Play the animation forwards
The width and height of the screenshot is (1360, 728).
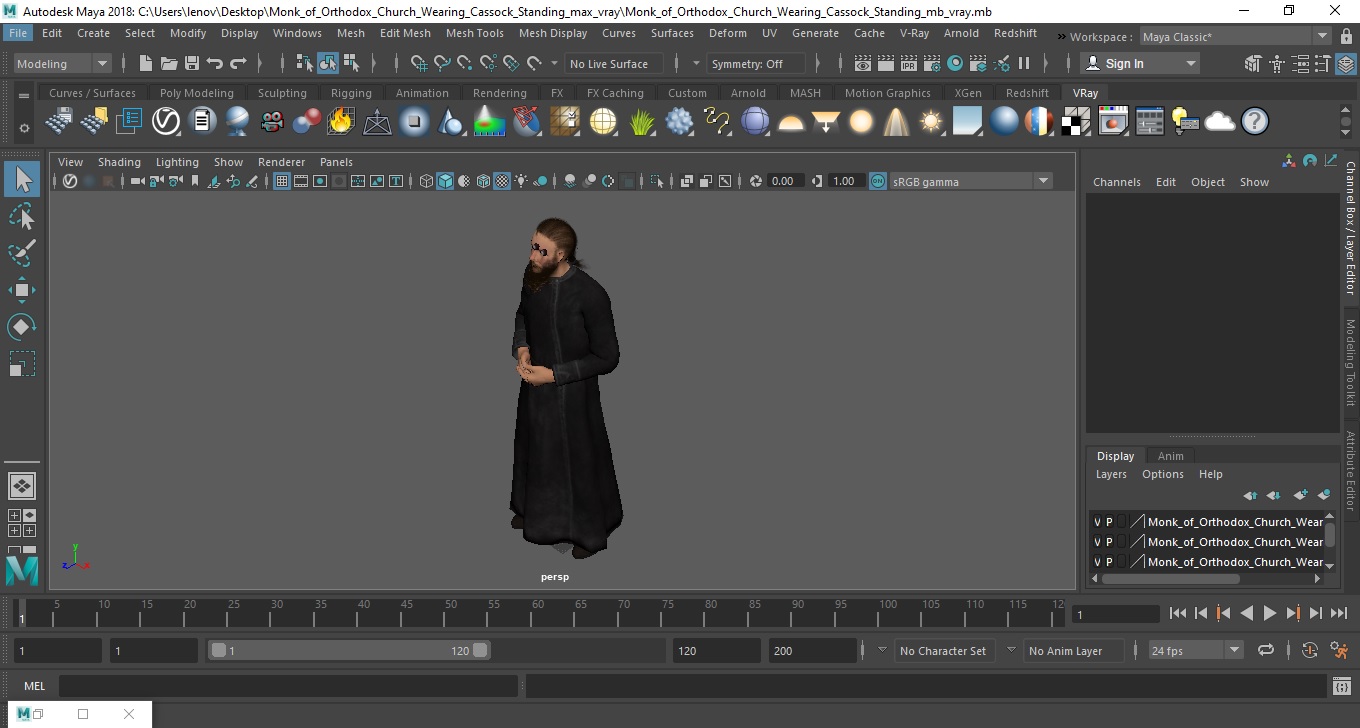(x=1270, y=613)
